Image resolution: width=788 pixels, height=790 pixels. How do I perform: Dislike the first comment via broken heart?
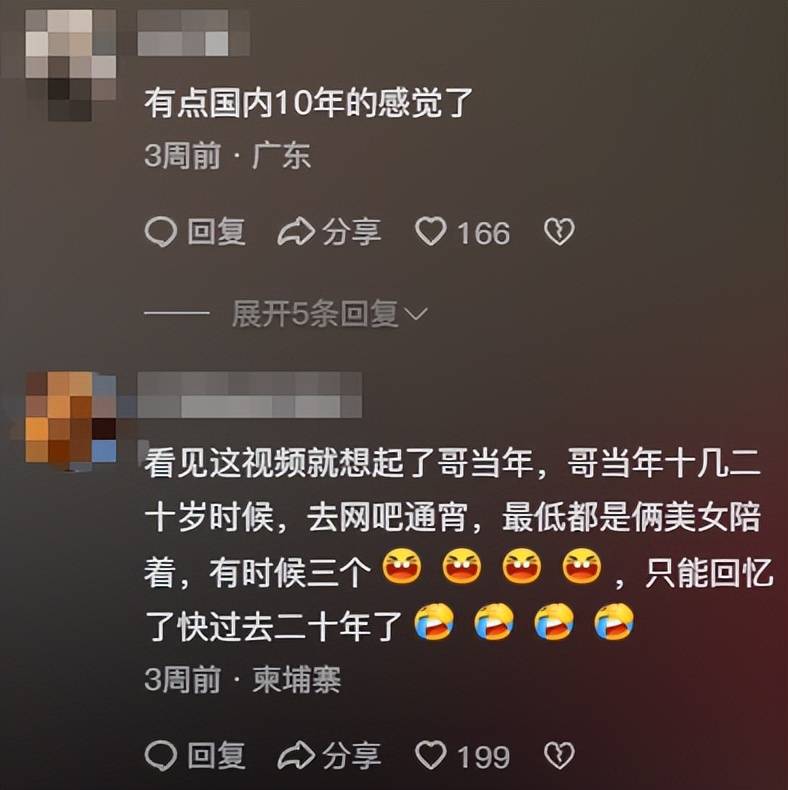(x=559, y=232)
